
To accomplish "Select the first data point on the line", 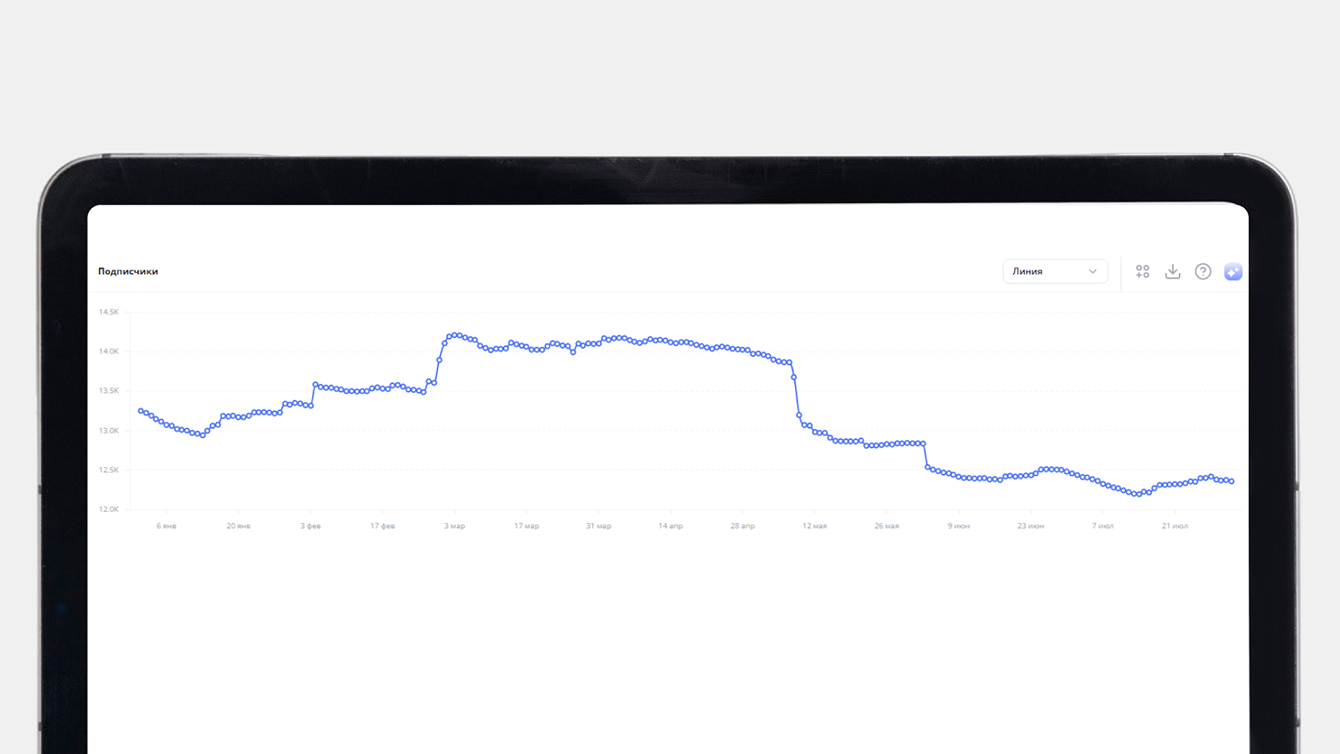I will [141, 411].
